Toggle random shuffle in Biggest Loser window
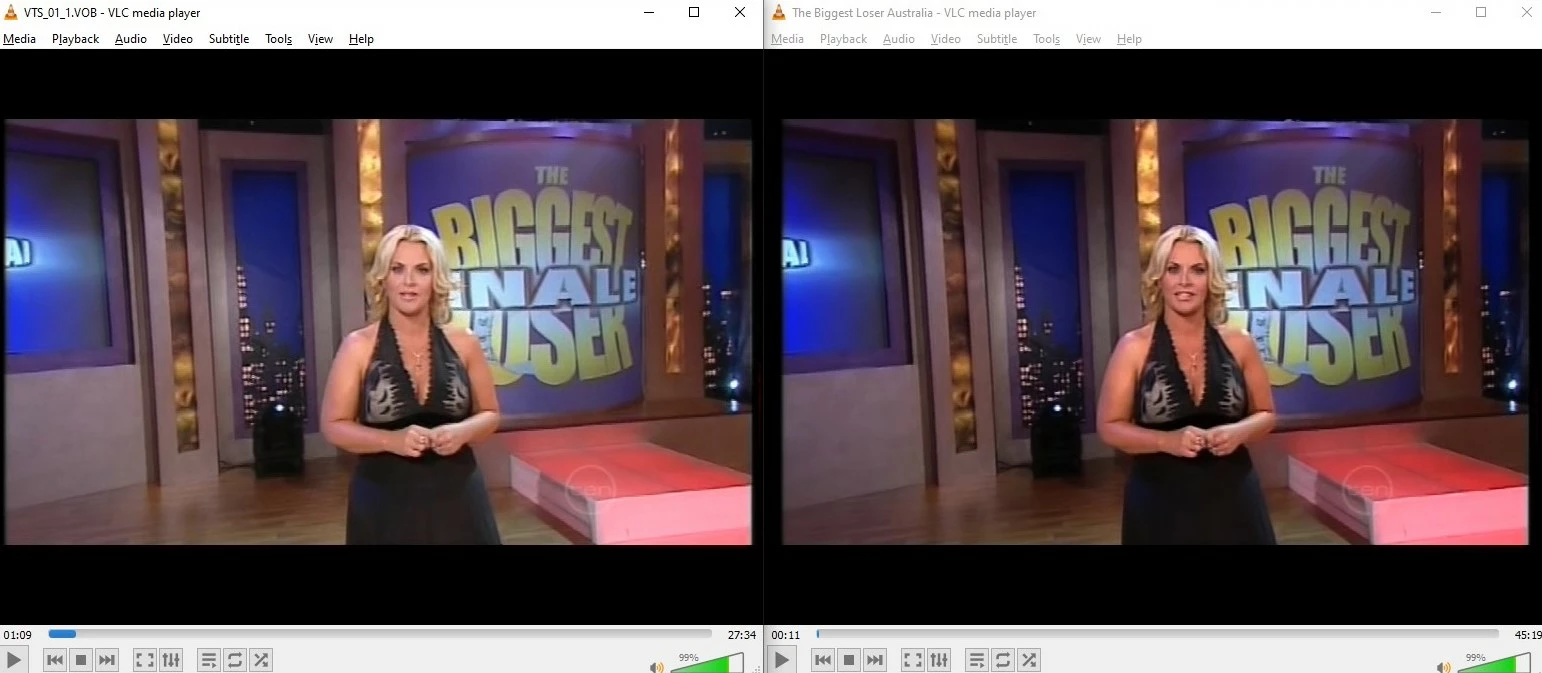Image resolution: width=1542 pixels, height=673 pixels. tap(1029, 660)
